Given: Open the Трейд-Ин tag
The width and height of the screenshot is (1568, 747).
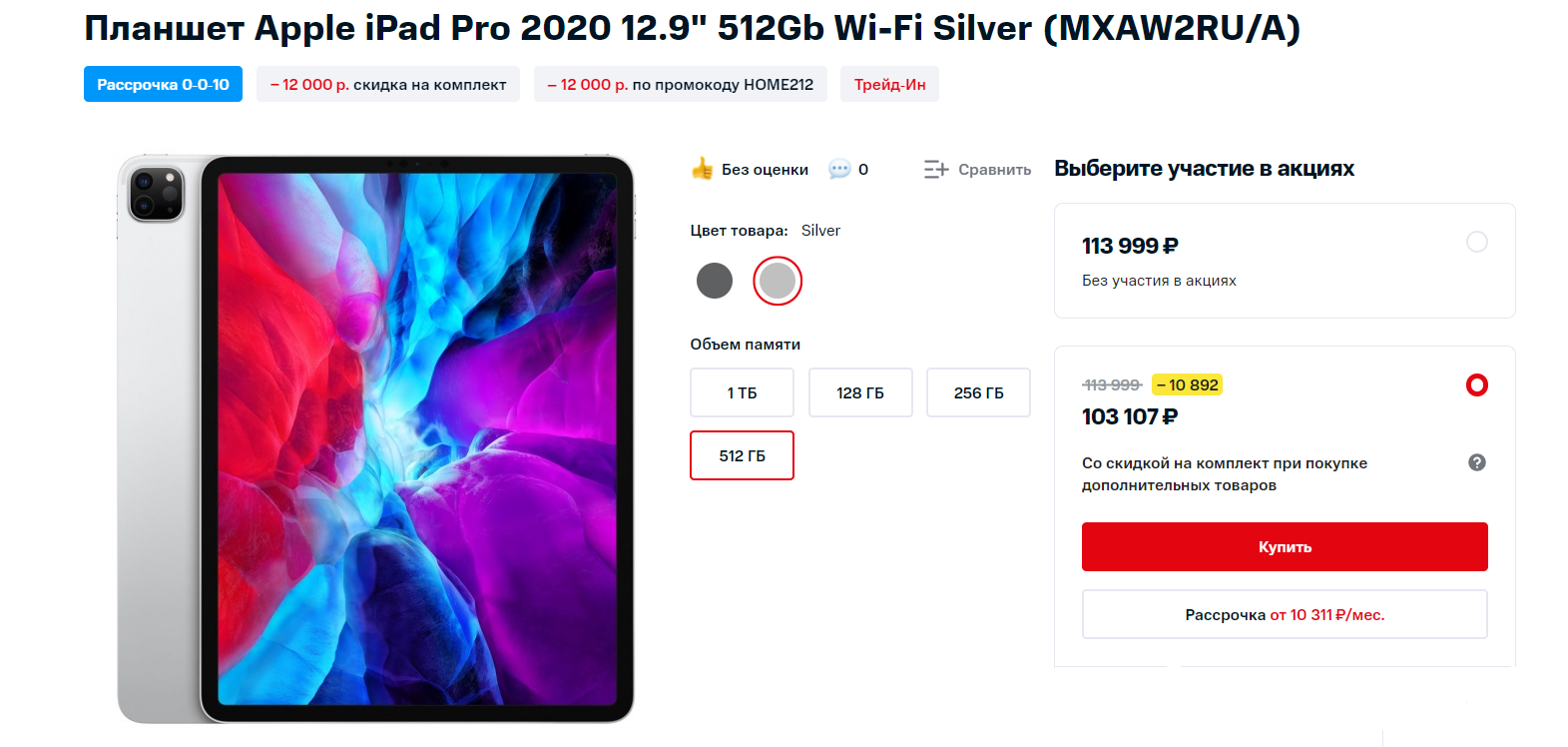Looking at the screenshot, I should 889,84.
